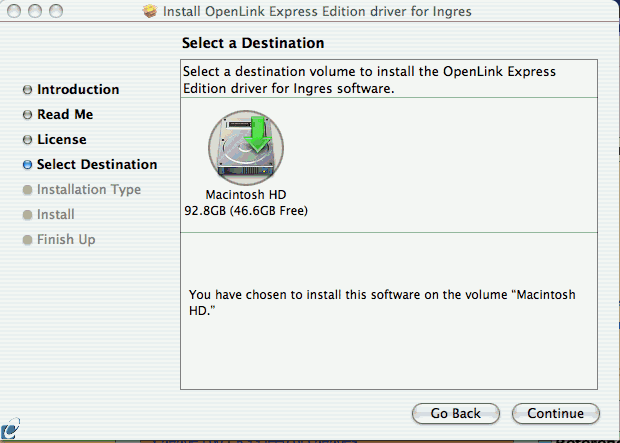This screenshot has width=620, height=443.
Task: Click the Introduction step bullet
Action: pyautogui.click(x=27, y=90)
